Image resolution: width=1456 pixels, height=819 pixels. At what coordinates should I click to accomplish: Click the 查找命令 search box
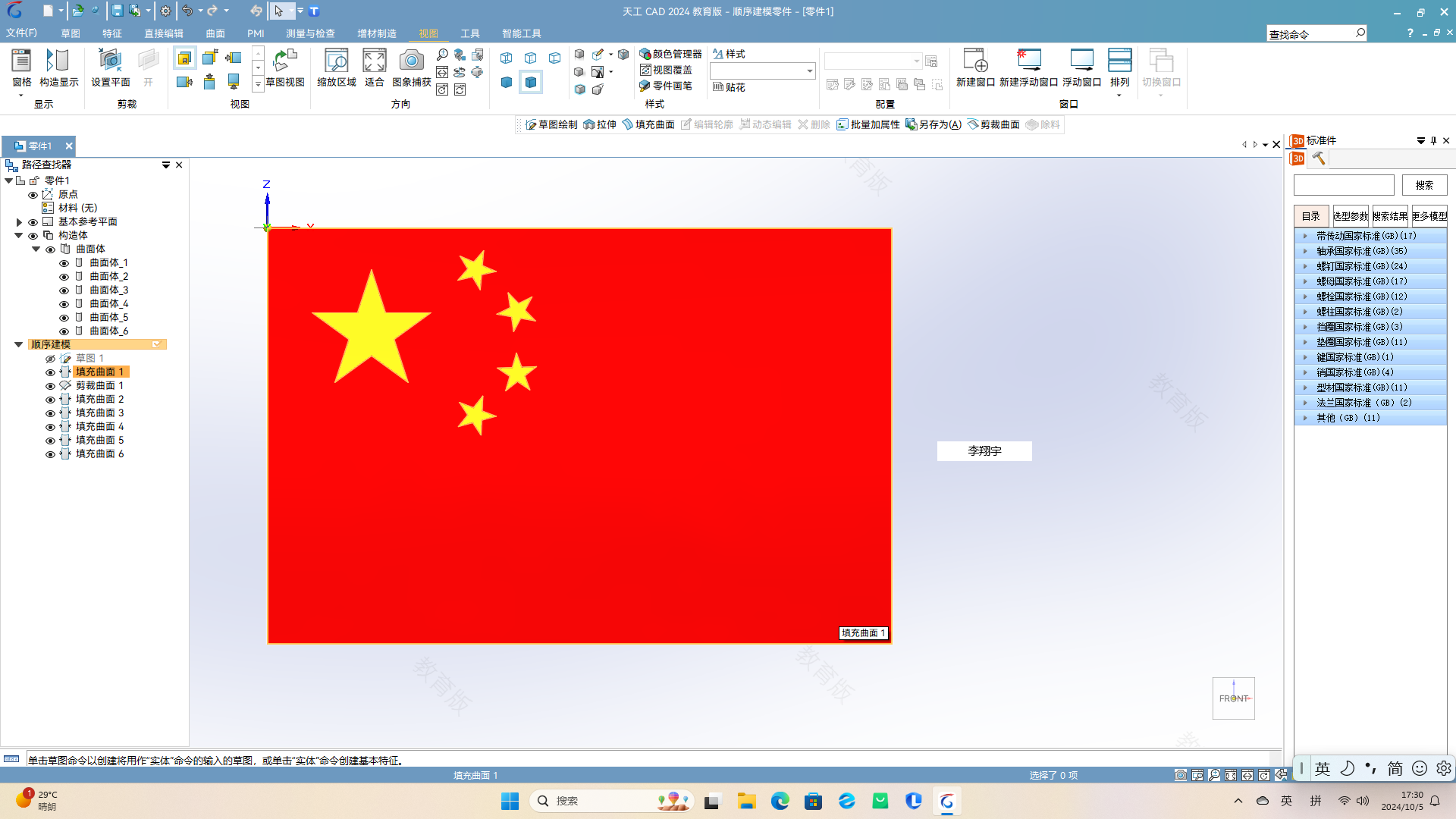[x=1316, y=33]
